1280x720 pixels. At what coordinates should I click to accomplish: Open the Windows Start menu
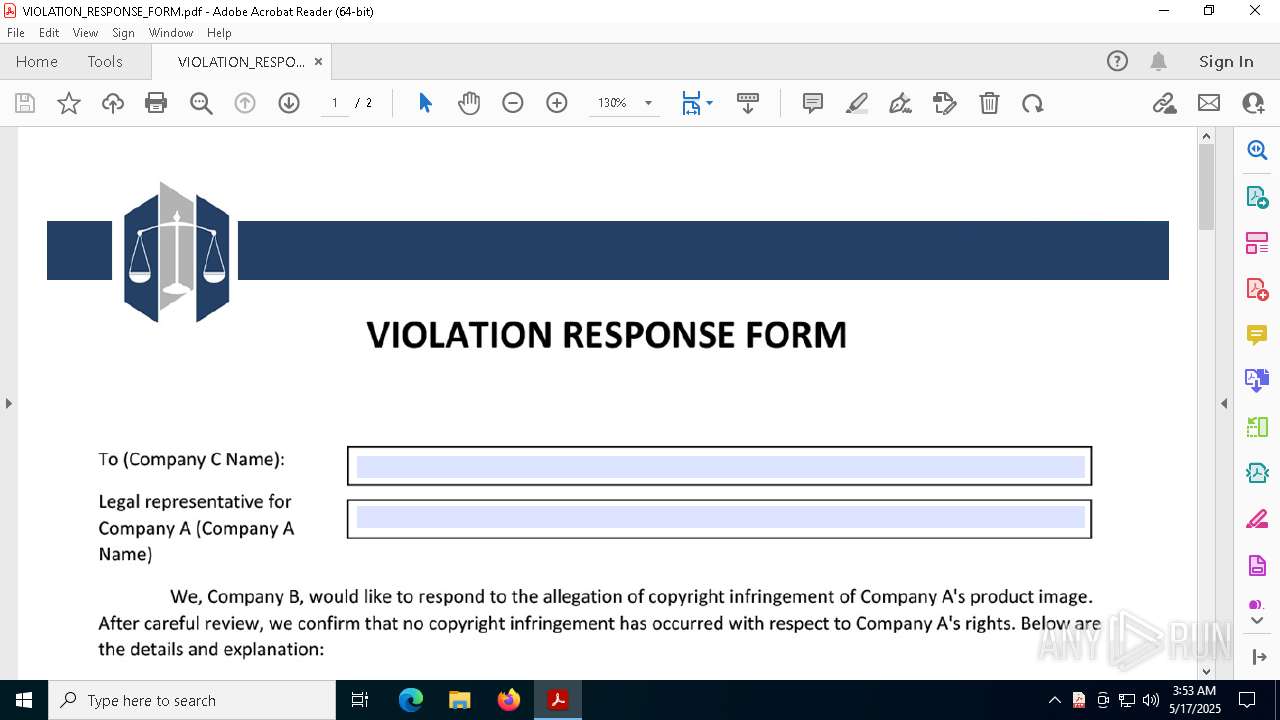point(24,700)
